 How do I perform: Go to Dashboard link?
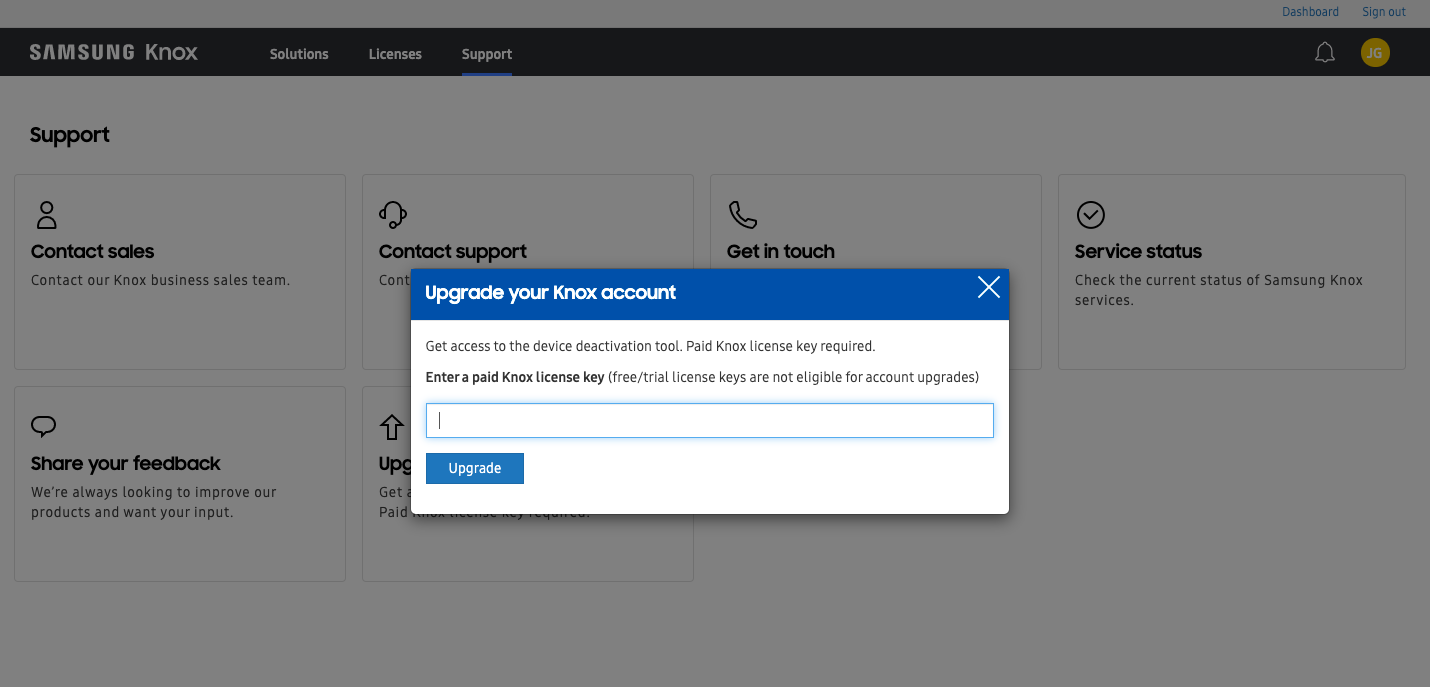point(1310,12)
